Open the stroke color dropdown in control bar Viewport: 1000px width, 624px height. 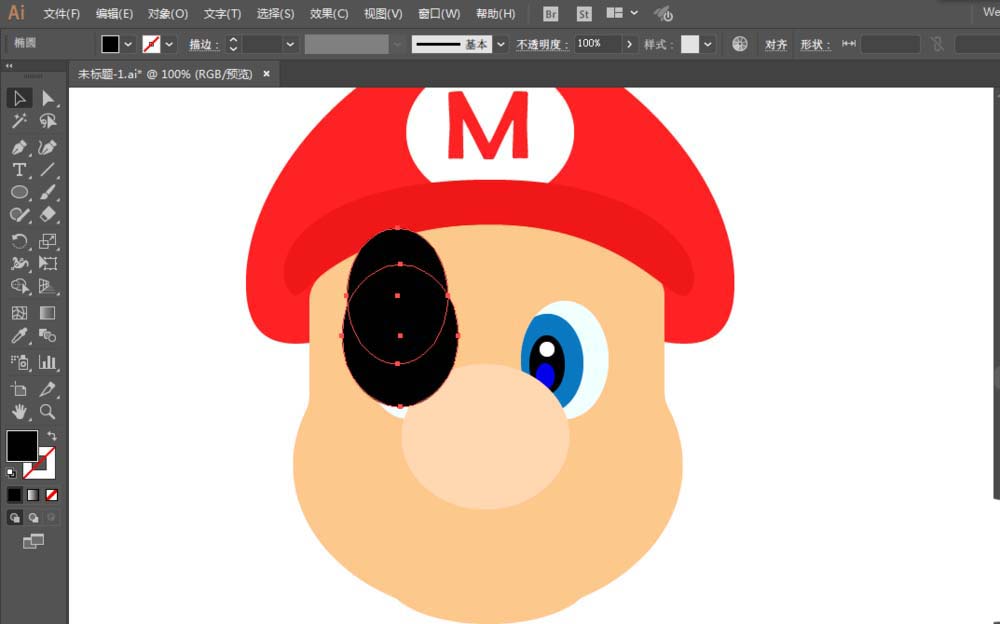point(169,44)
